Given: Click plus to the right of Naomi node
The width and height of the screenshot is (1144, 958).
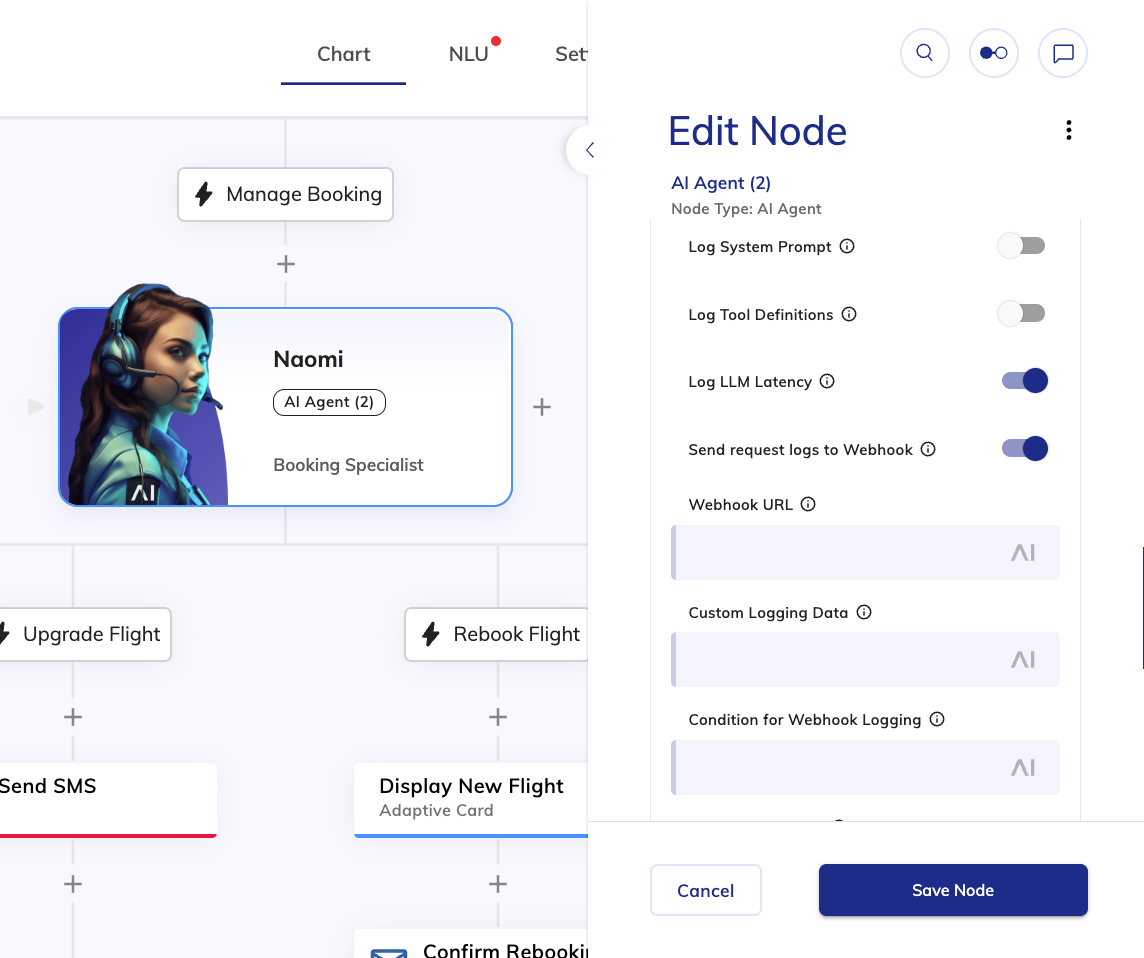Looking at the screenshot, I should click(x=542, y=407).
